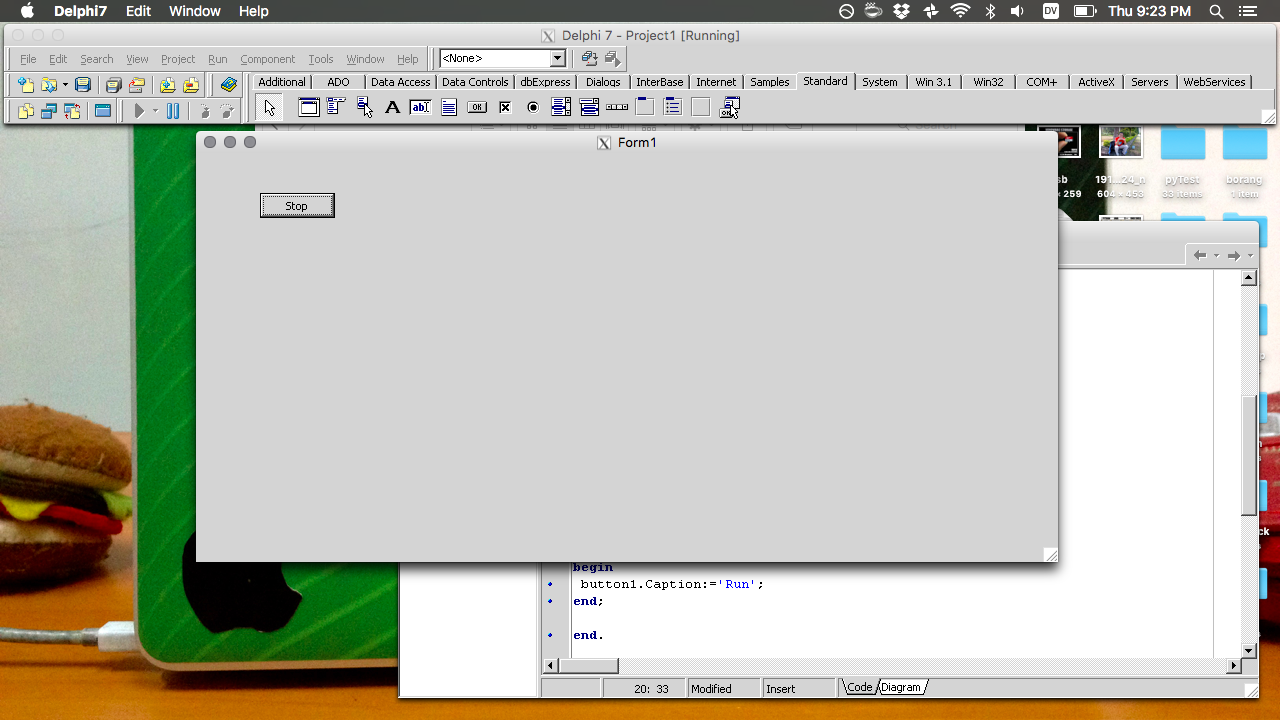Screen dimensions: 1280x720
Task: Select the Panel component icon
Action: (701, 107)
